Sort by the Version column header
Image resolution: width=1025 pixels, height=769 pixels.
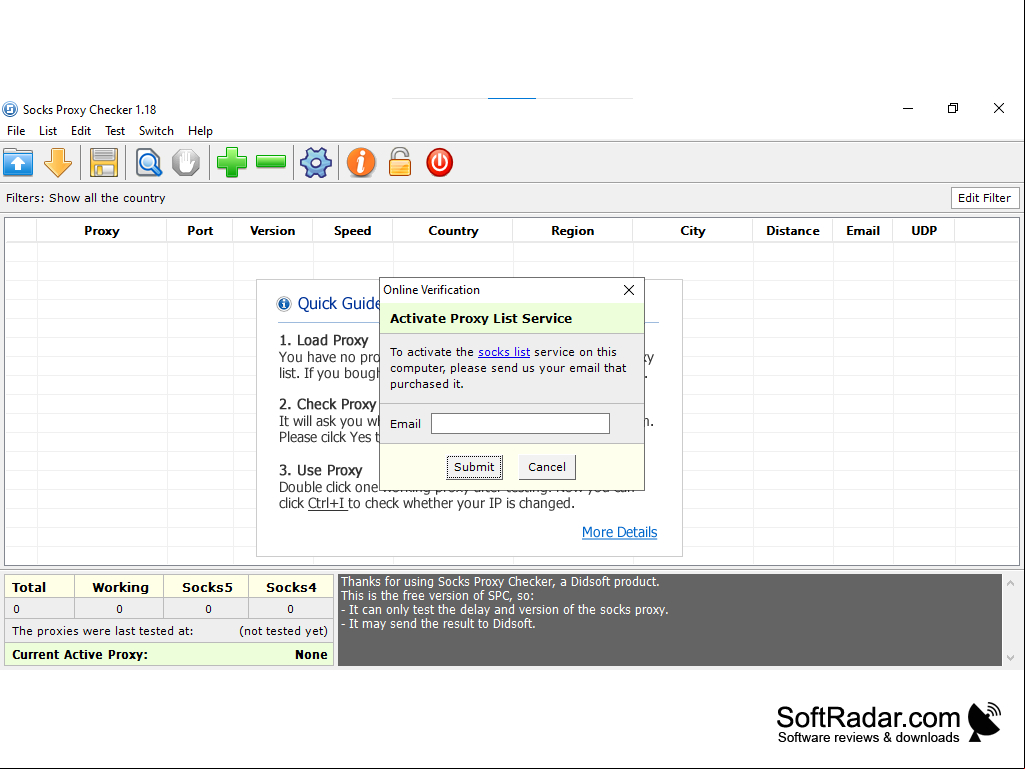coord(273,231)
